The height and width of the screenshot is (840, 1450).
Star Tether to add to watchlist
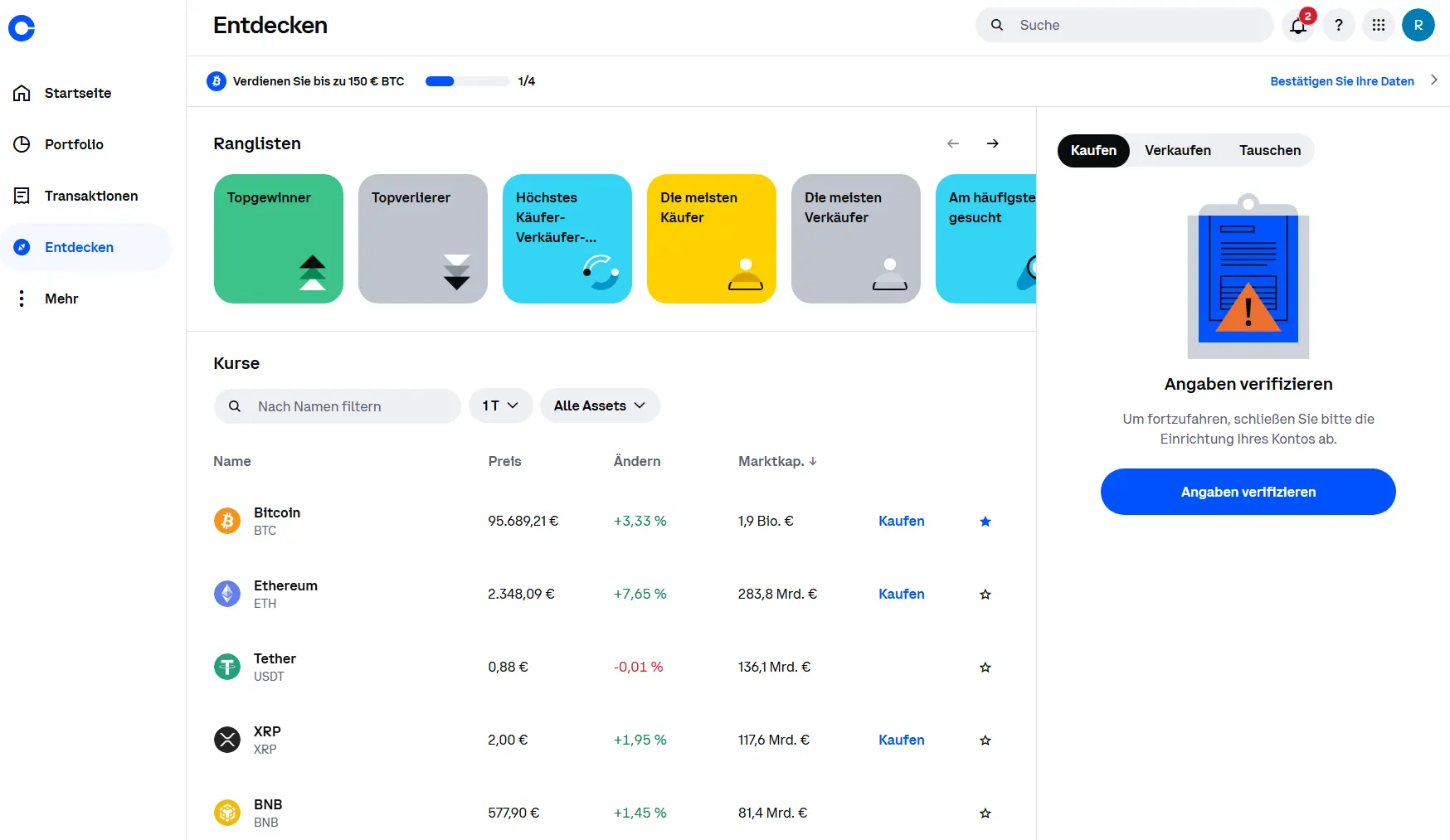(985, 668)
